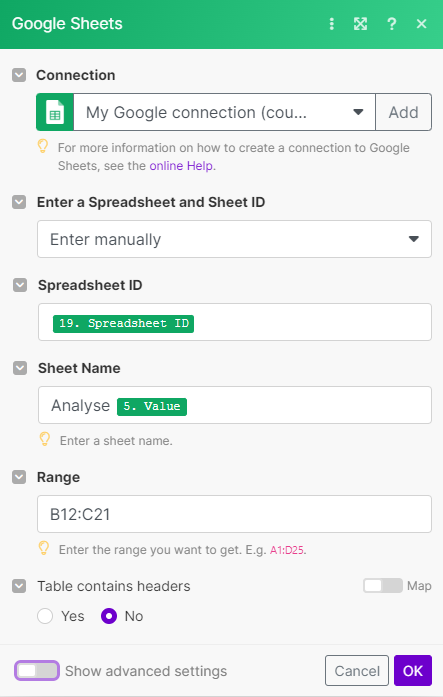The height and width of the screenshot is (697, 443).
Task: Open the Enter manually dropdown
Action: pyautogui.click(x=234, y=239)
